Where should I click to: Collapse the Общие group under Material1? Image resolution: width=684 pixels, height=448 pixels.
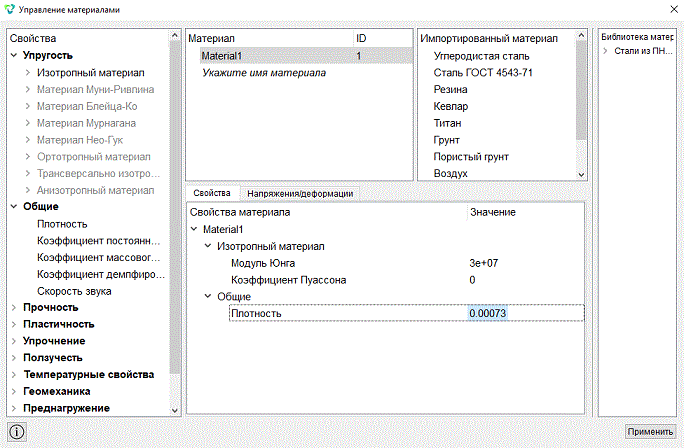click(208, 297)
